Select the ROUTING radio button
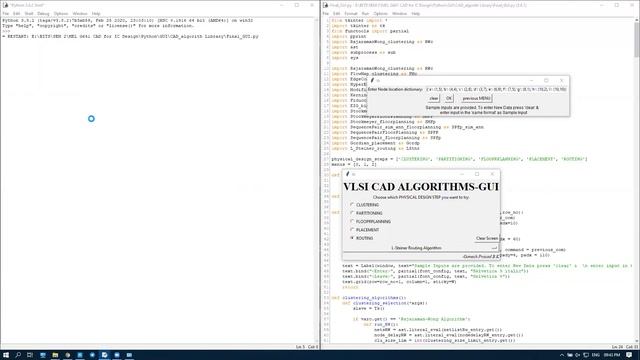640x360 pixels. coord(352,238)
